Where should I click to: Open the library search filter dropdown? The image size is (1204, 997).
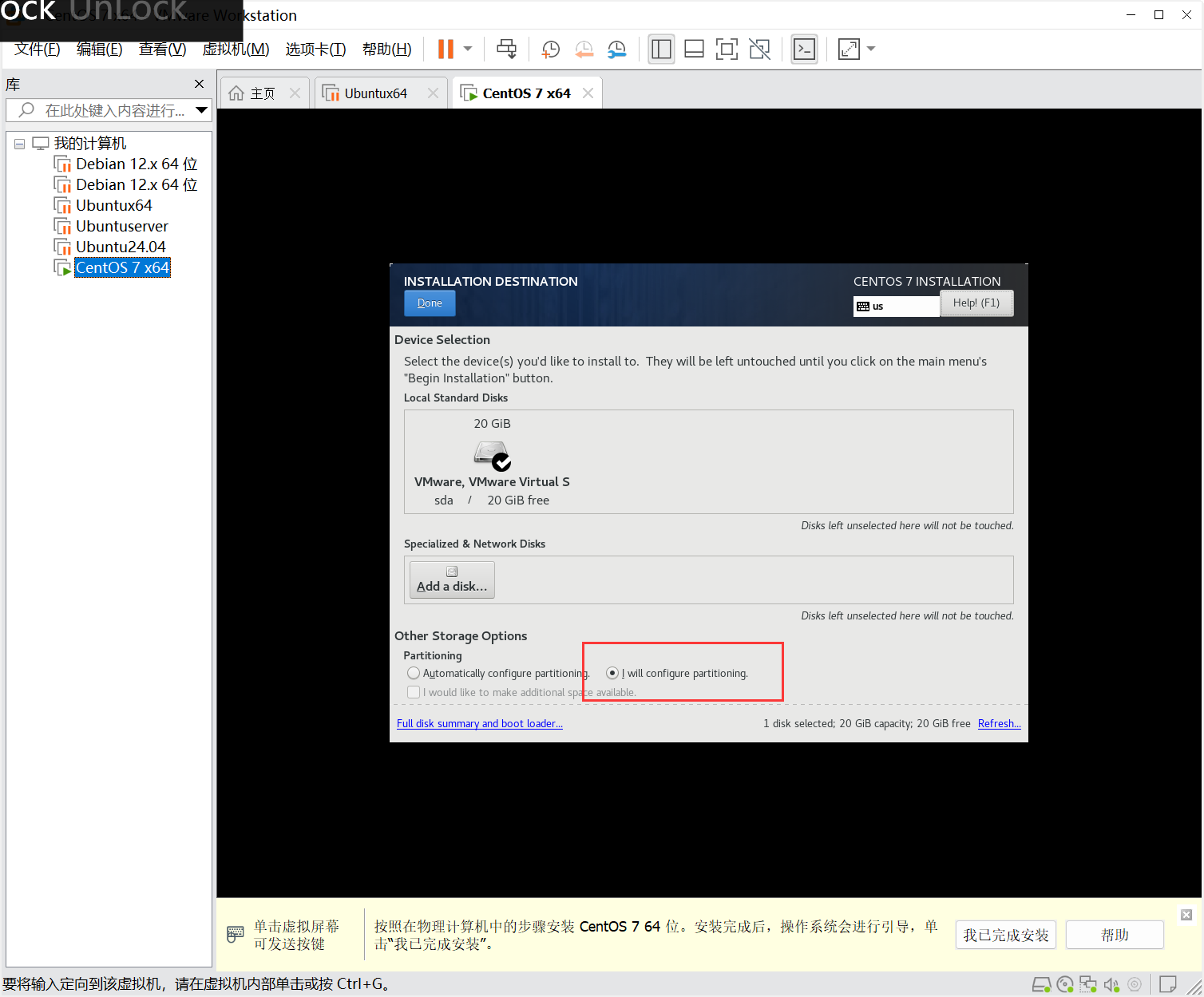pos(201,110)
